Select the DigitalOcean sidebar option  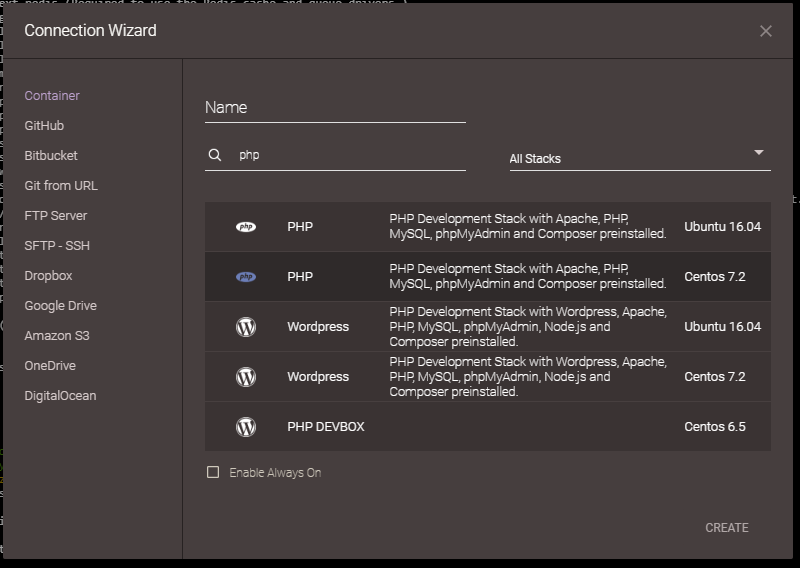(60, 396)
